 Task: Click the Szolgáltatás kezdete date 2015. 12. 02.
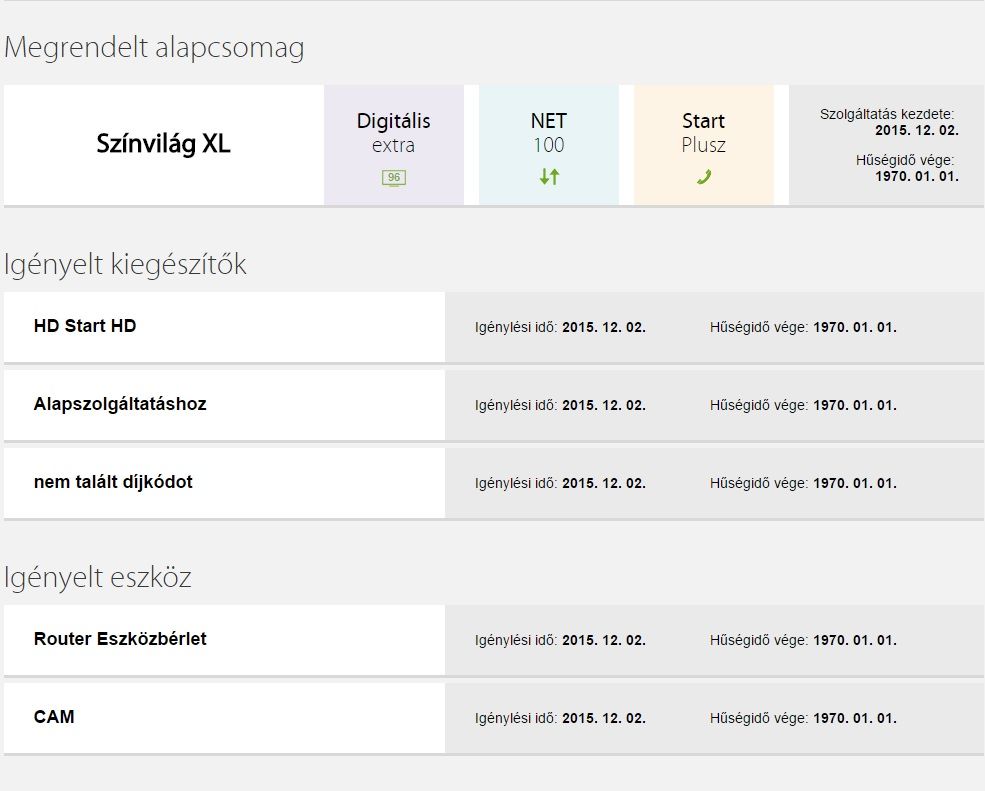[916, 130]
